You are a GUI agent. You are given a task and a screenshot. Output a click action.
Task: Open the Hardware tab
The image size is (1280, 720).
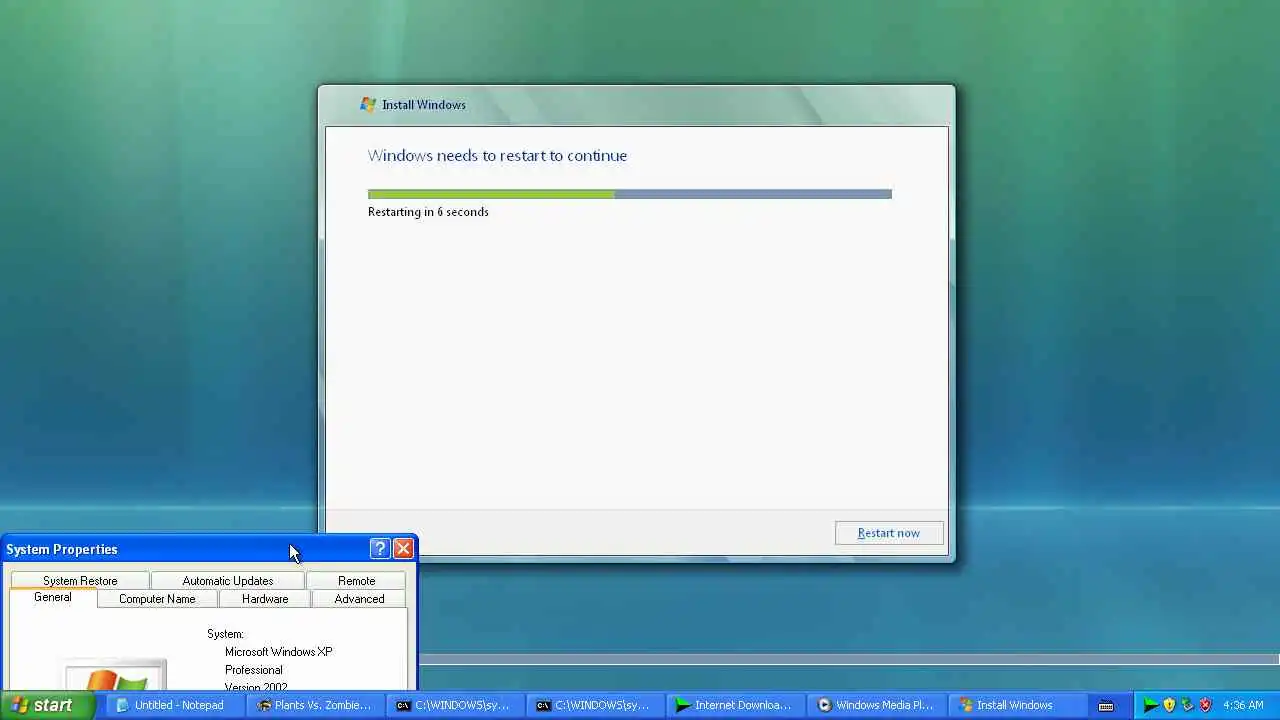[265, 599]
